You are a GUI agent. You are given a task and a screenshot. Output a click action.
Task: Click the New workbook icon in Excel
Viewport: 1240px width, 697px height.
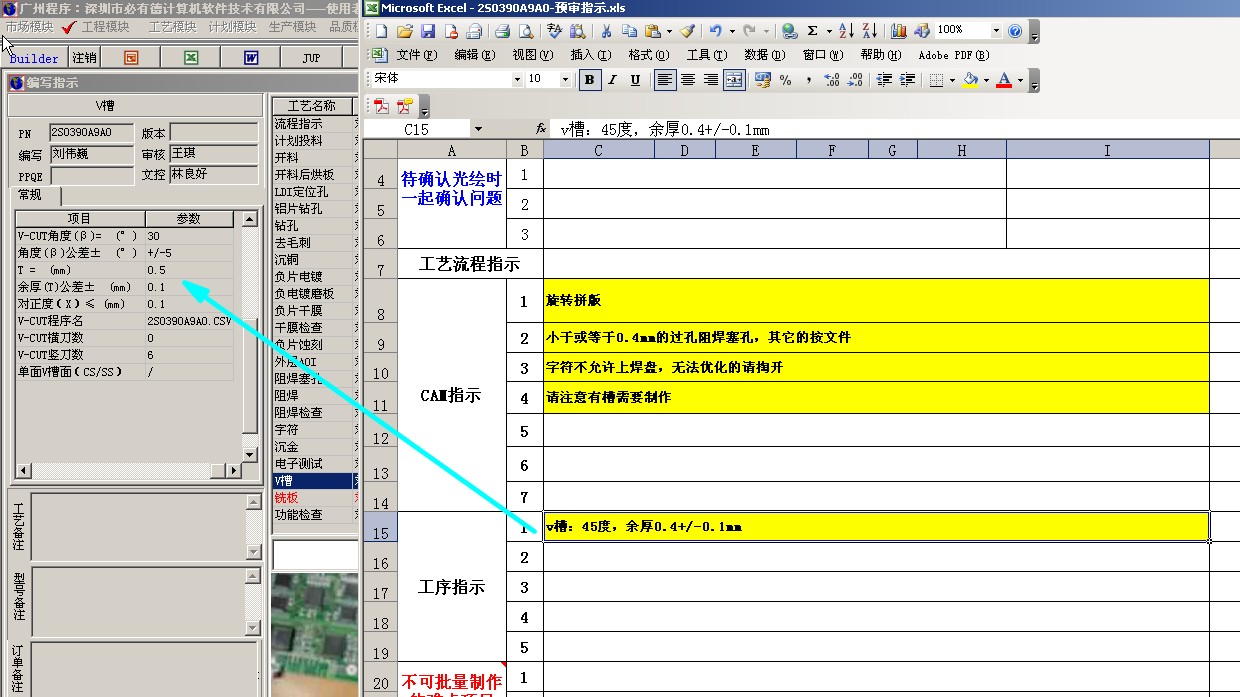[x=381, y=30]
